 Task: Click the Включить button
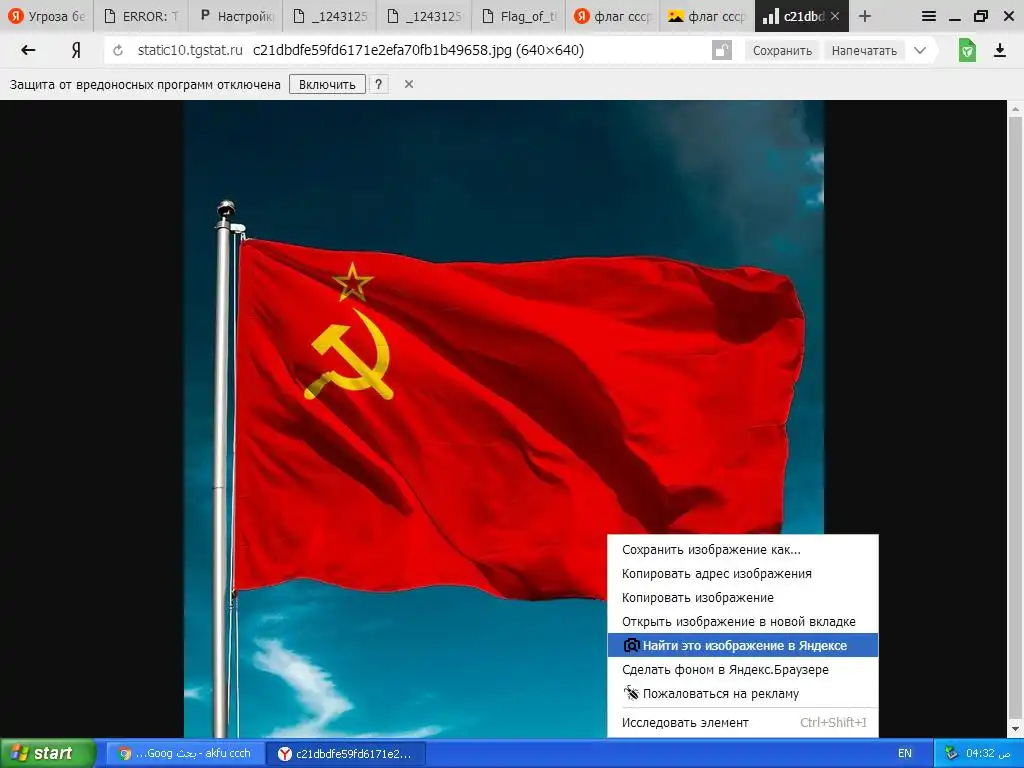point(327,84)
